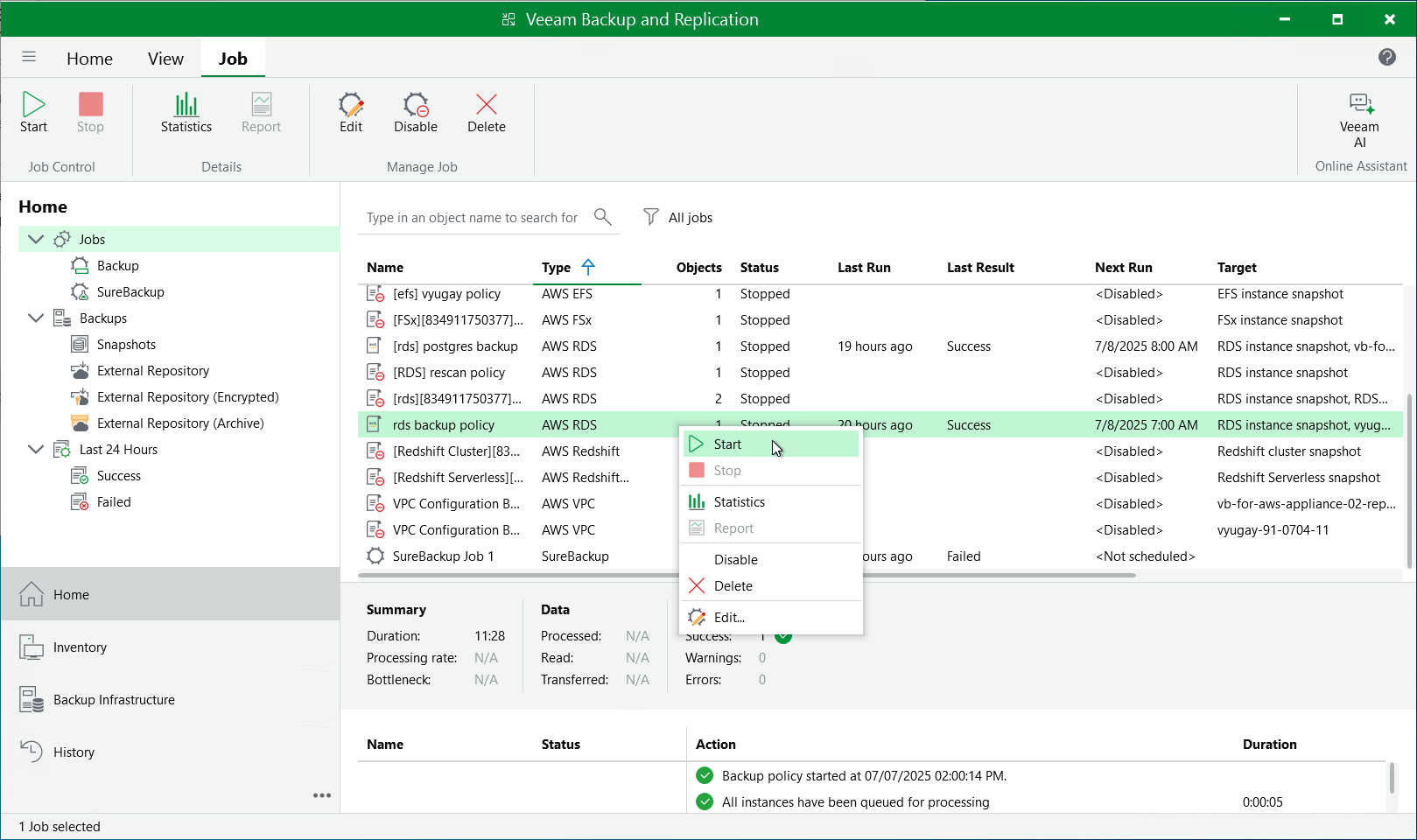
Task: Collapse the Last 24 Hours node
Action: 35,449
